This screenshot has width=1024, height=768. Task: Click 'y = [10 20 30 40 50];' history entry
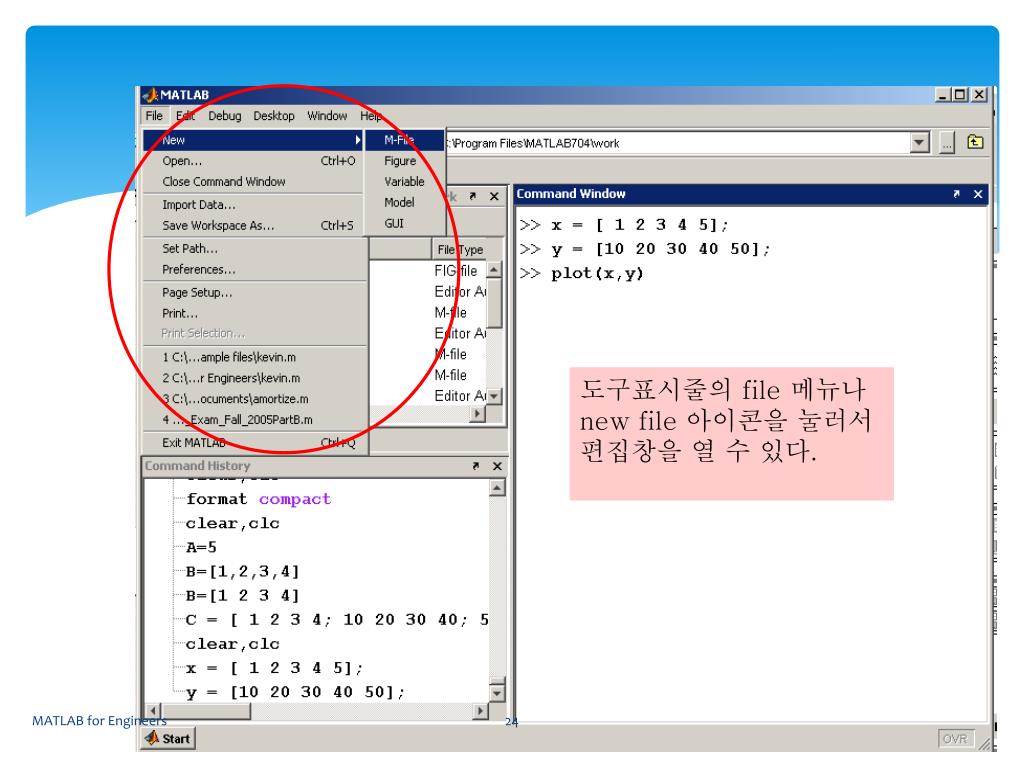295,692
